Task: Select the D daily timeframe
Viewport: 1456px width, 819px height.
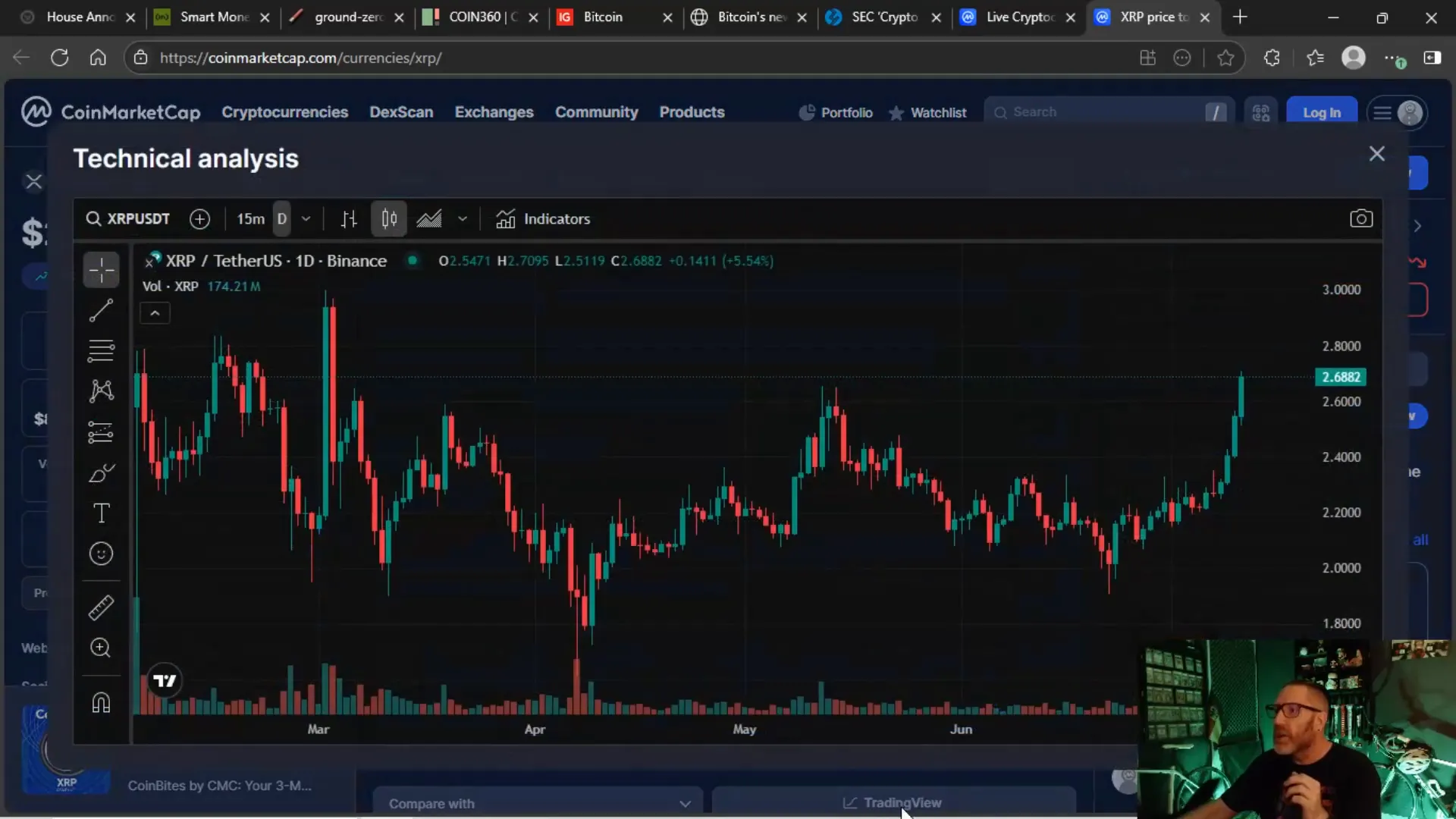Action: click(282, 219)
